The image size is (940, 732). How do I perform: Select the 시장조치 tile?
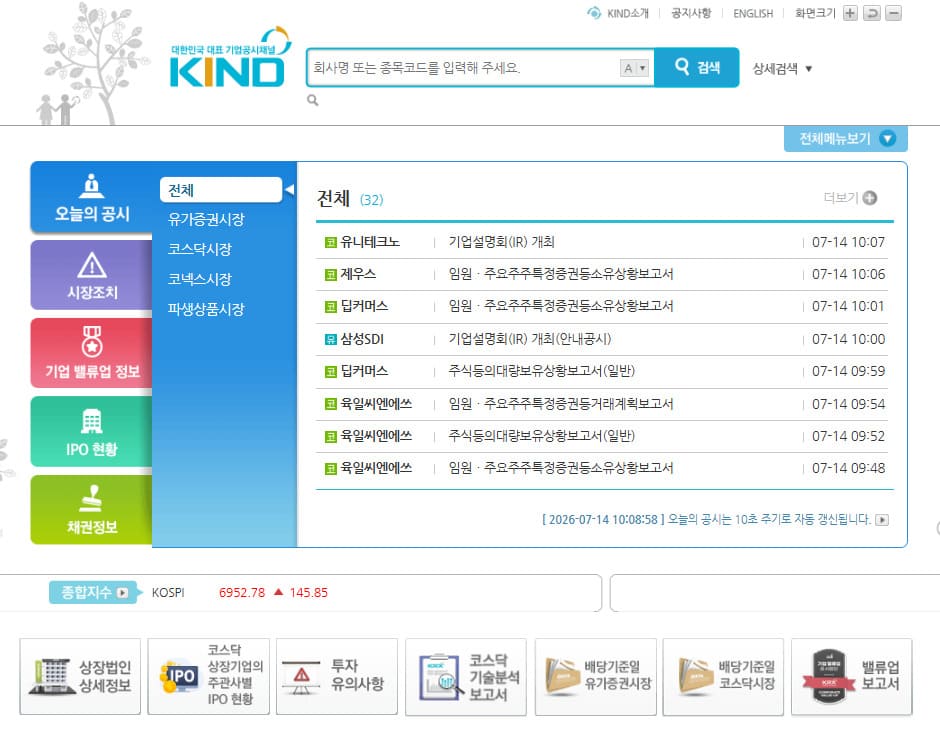[92, 275]
